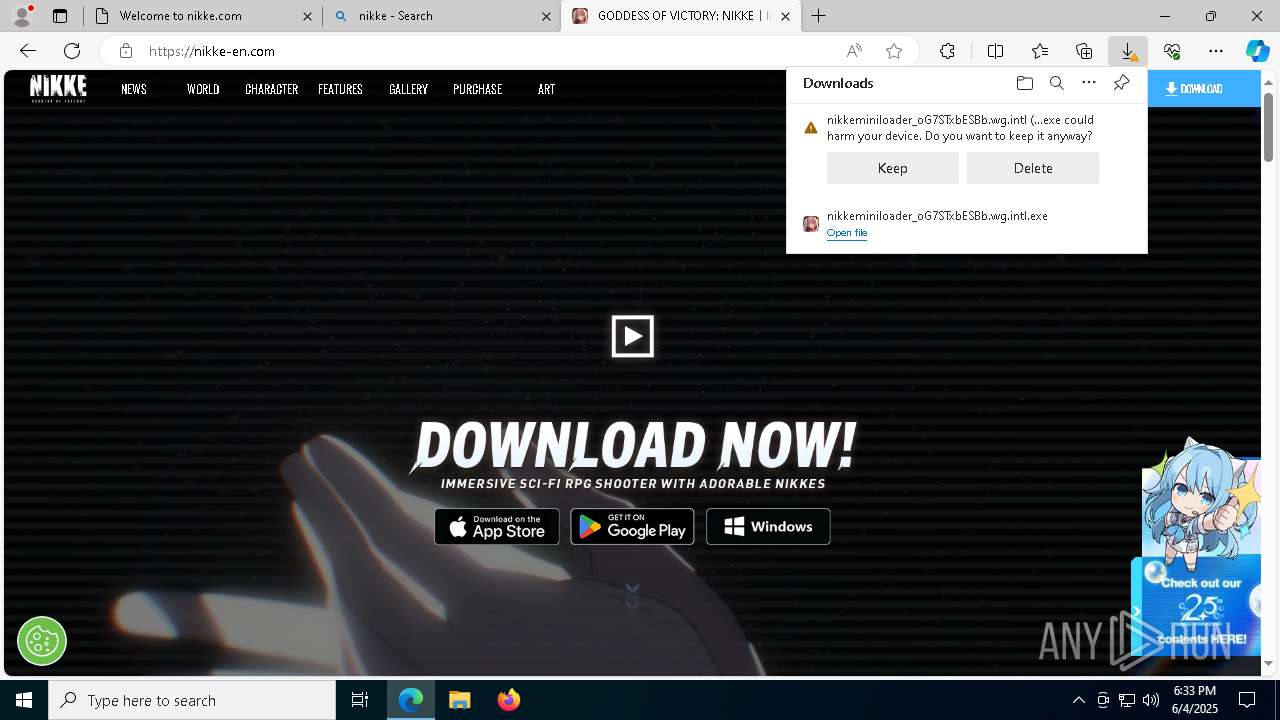The image size is (1280, 720).
Task: Open Task View in taskbar
Action: point(360,700)
